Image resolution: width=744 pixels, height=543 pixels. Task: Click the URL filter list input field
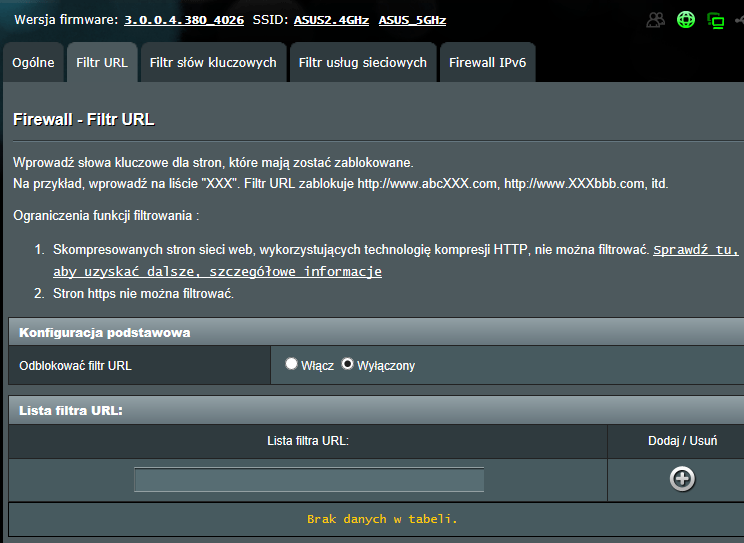click(x=309, y=480)
